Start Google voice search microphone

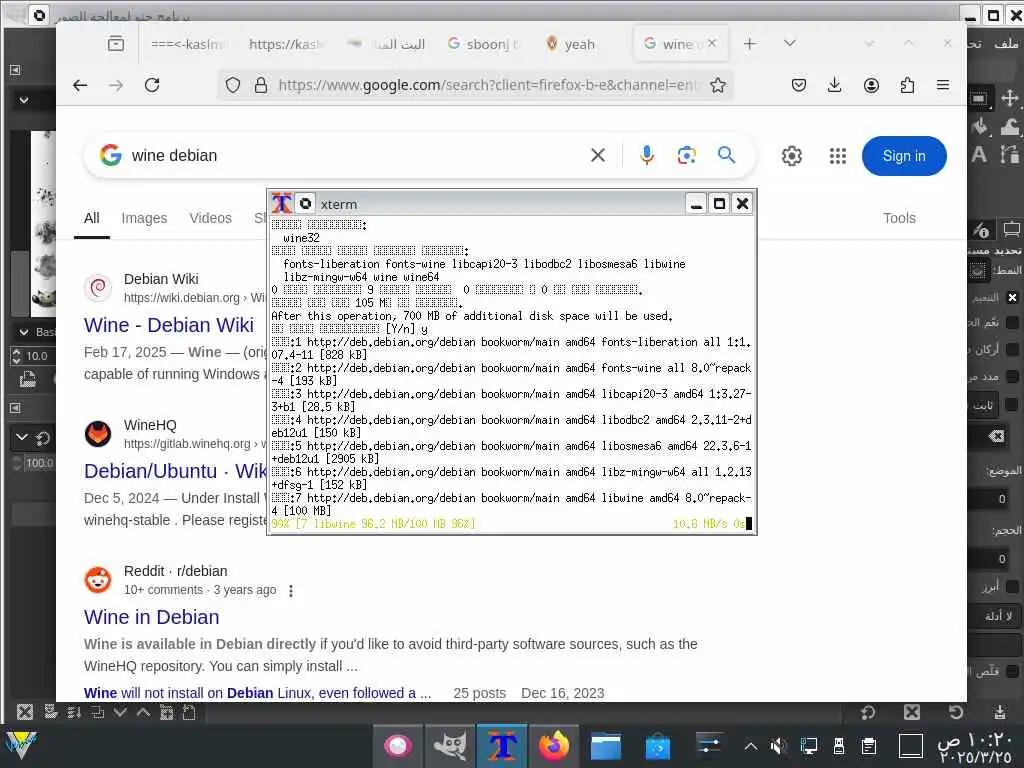point(647,155)
